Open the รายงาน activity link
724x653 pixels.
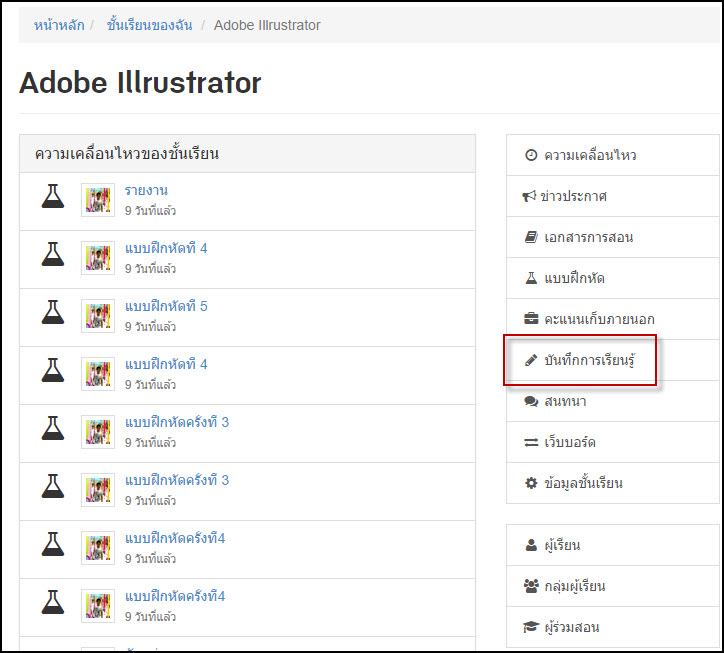(146, 190)
